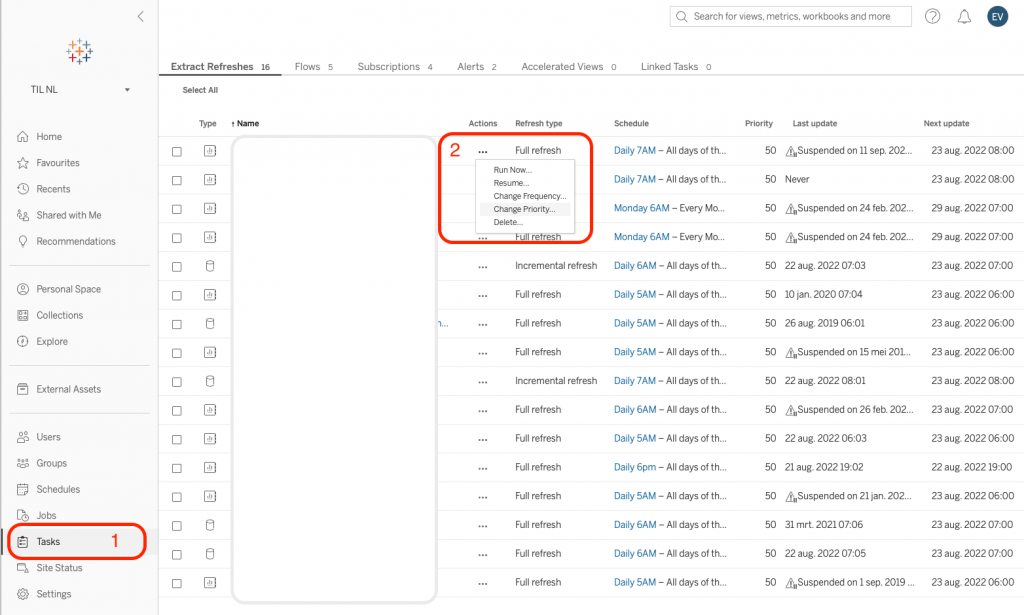Image resolution: width=1024 pixels, height=615 pixels.
Task: Open the help question mark icon
Action: (x=932, y=16)
